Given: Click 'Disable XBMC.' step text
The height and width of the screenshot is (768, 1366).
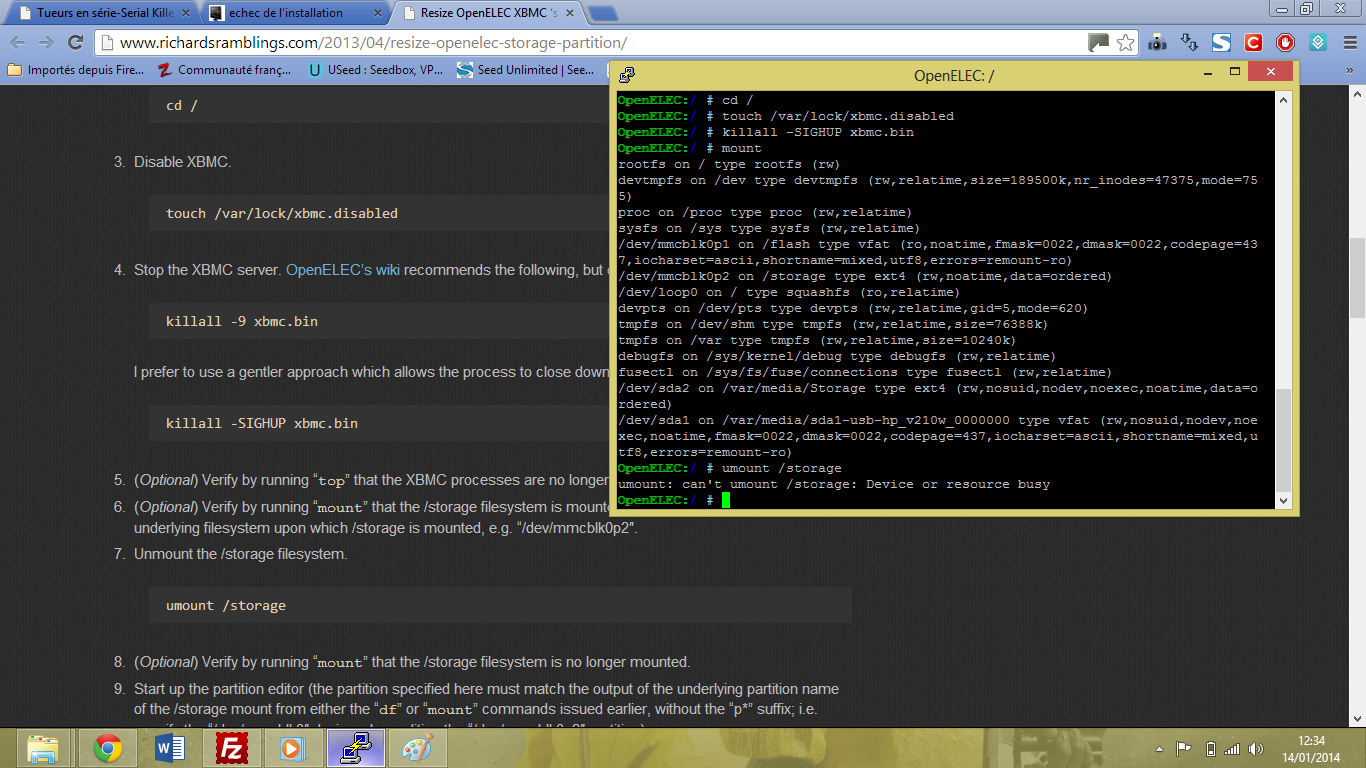Looking at the screenshot, I should [183, 162].
